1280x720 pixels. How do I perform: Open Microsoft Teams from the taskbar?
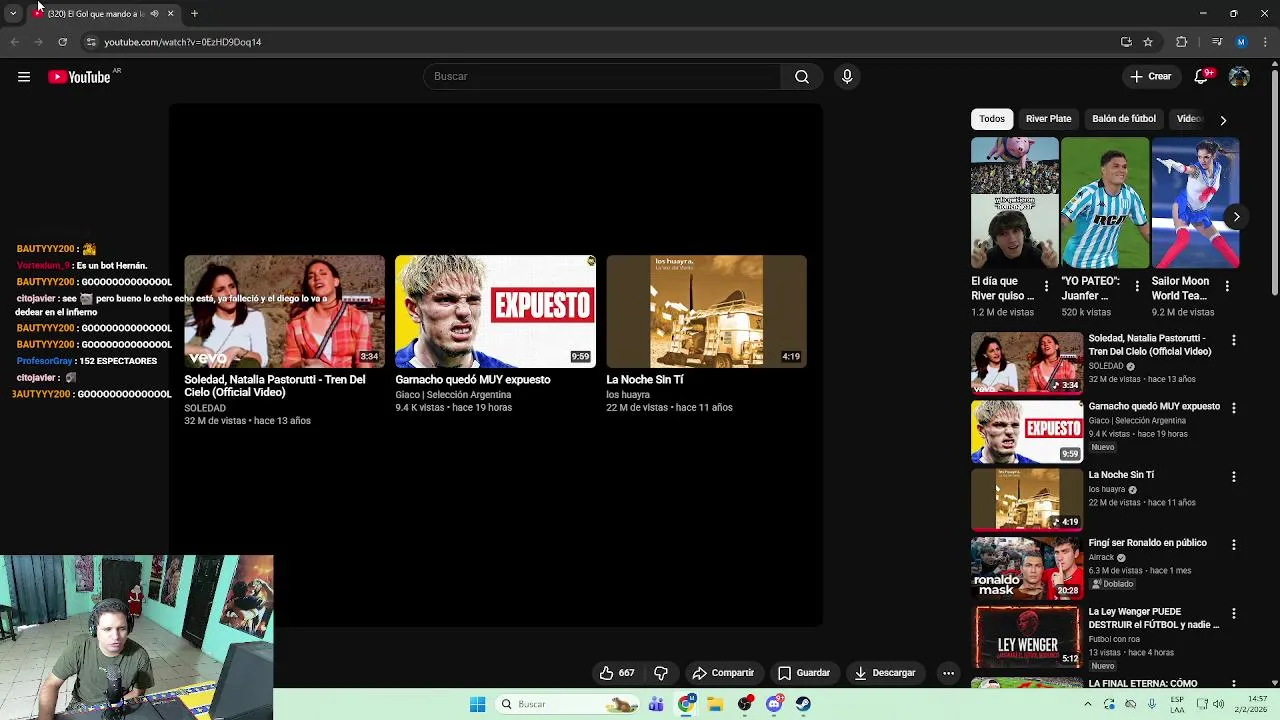pyautogui.click(x=656, y=704)
